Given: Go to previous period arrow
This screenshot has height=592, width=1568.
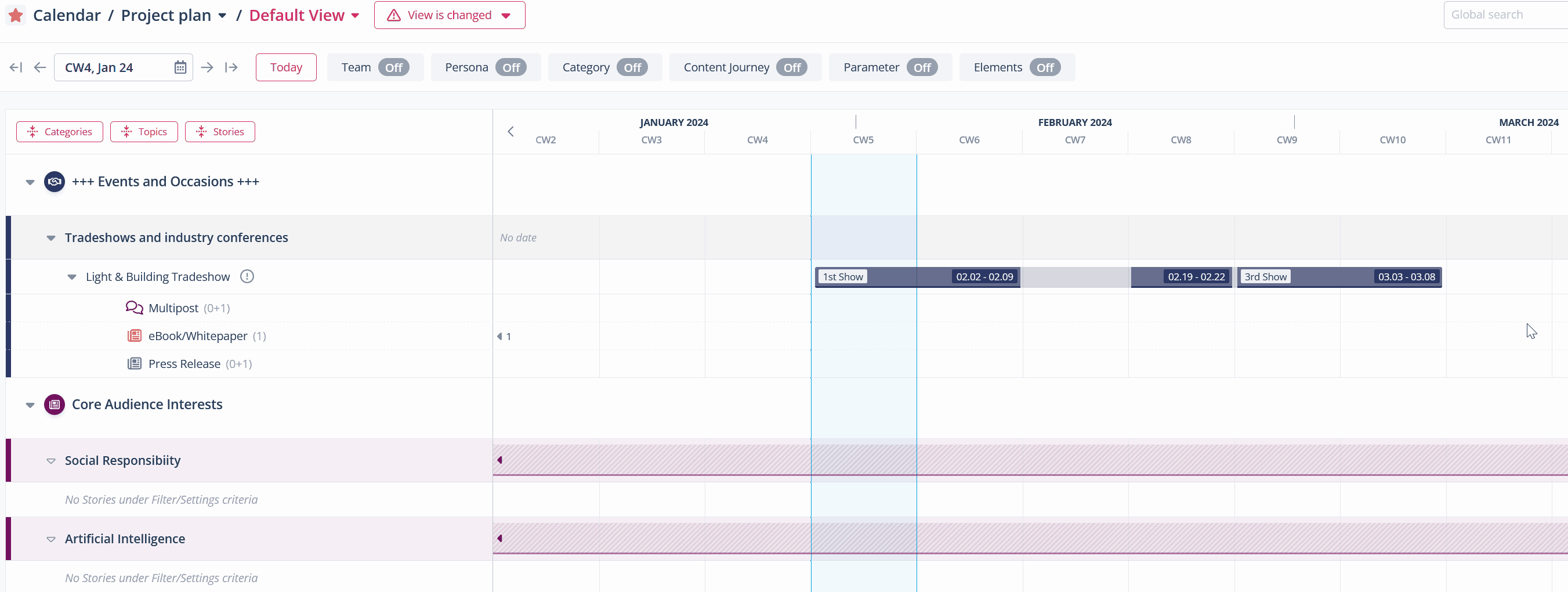Looking at the screenshot, I should [x=39, y=67].
